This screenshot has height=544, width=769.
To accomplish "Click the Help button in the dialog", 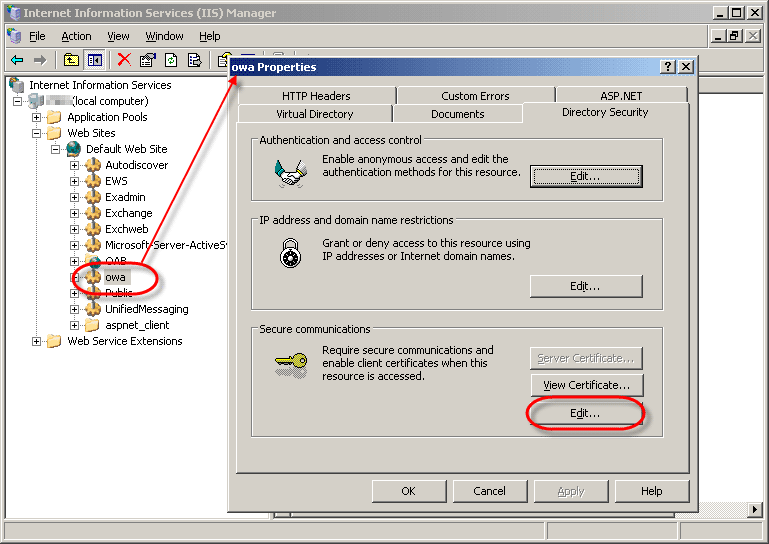I will 652,491.
